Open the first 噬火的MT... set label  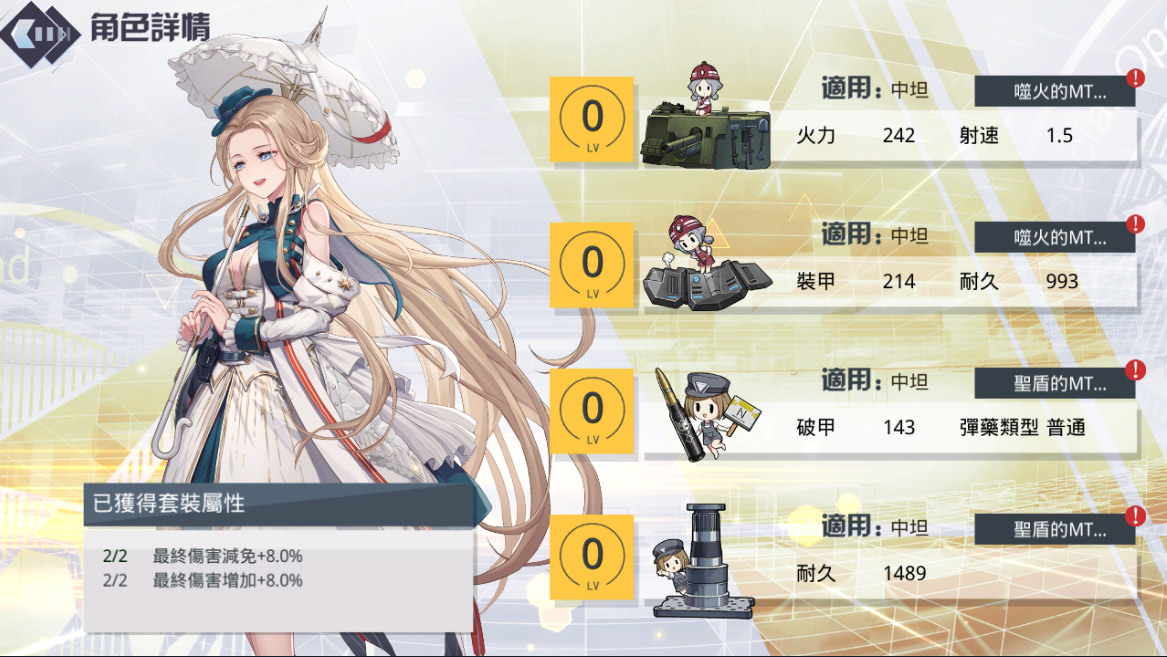(x=1055, y=92)
